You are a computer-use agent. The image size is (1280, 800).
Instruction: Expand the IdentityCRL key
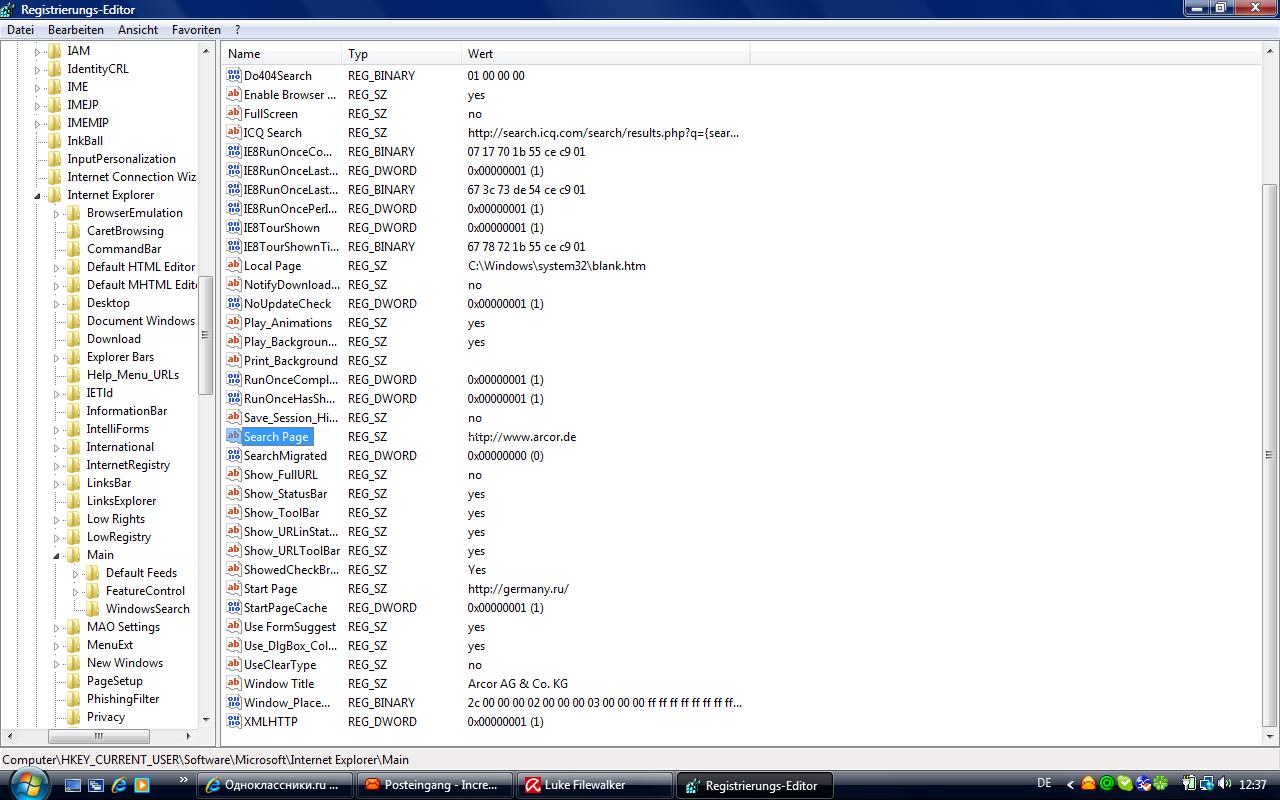click(x=38, y=69)
